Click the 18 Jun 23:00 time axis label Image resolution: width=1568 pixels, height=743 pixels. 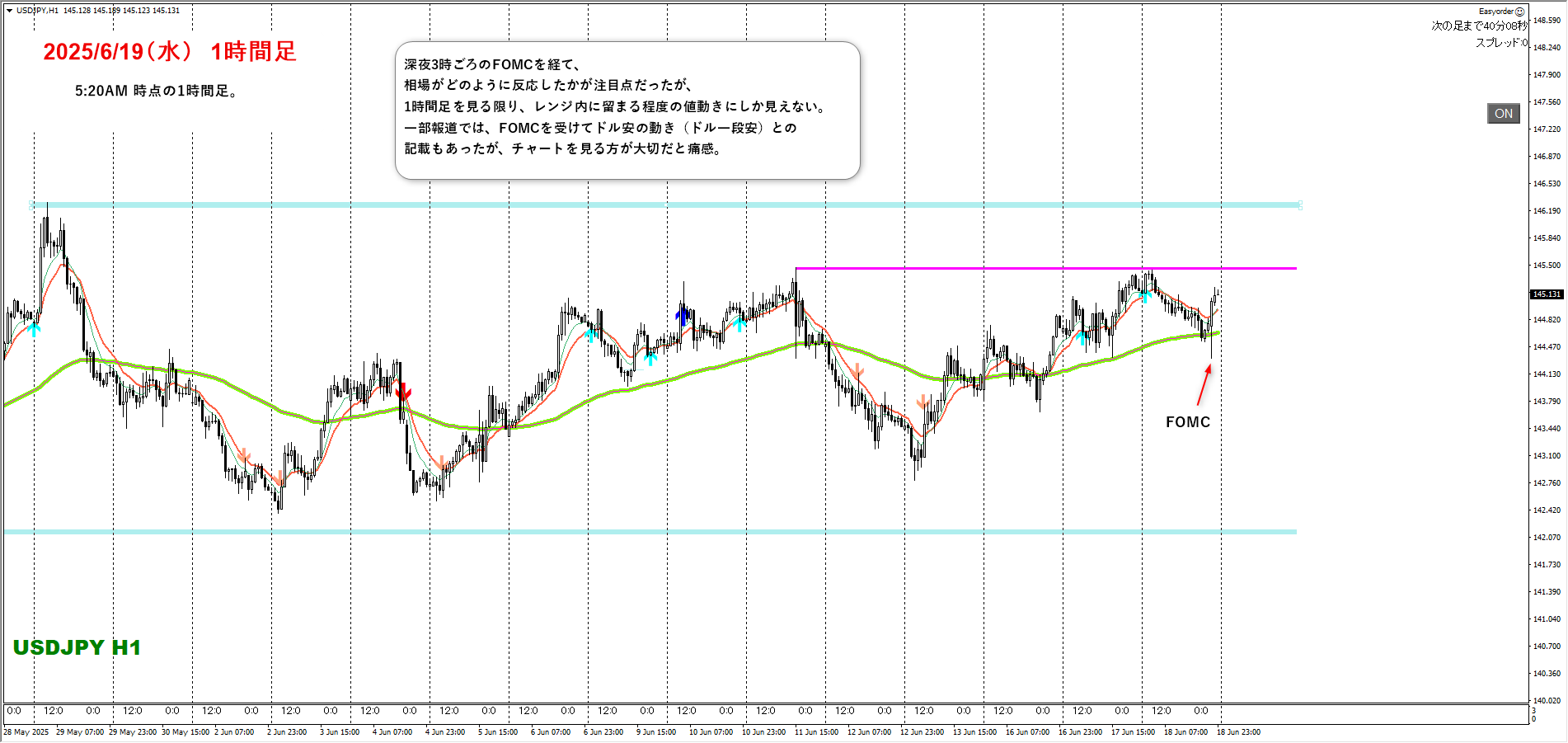pos(1238,732)
